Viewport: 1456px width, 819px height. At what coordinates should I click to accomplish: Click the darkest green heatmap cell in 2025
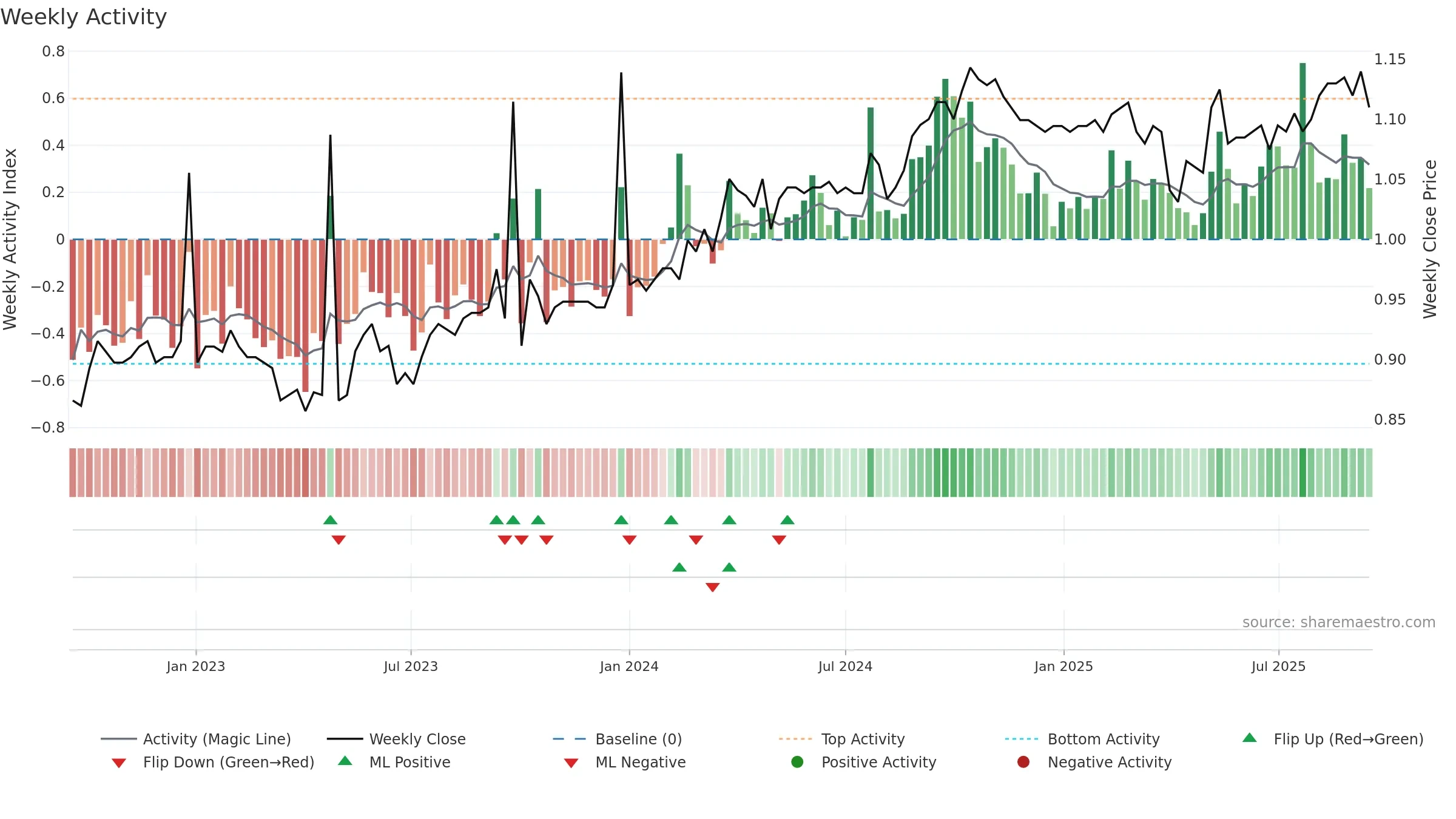1303,473
